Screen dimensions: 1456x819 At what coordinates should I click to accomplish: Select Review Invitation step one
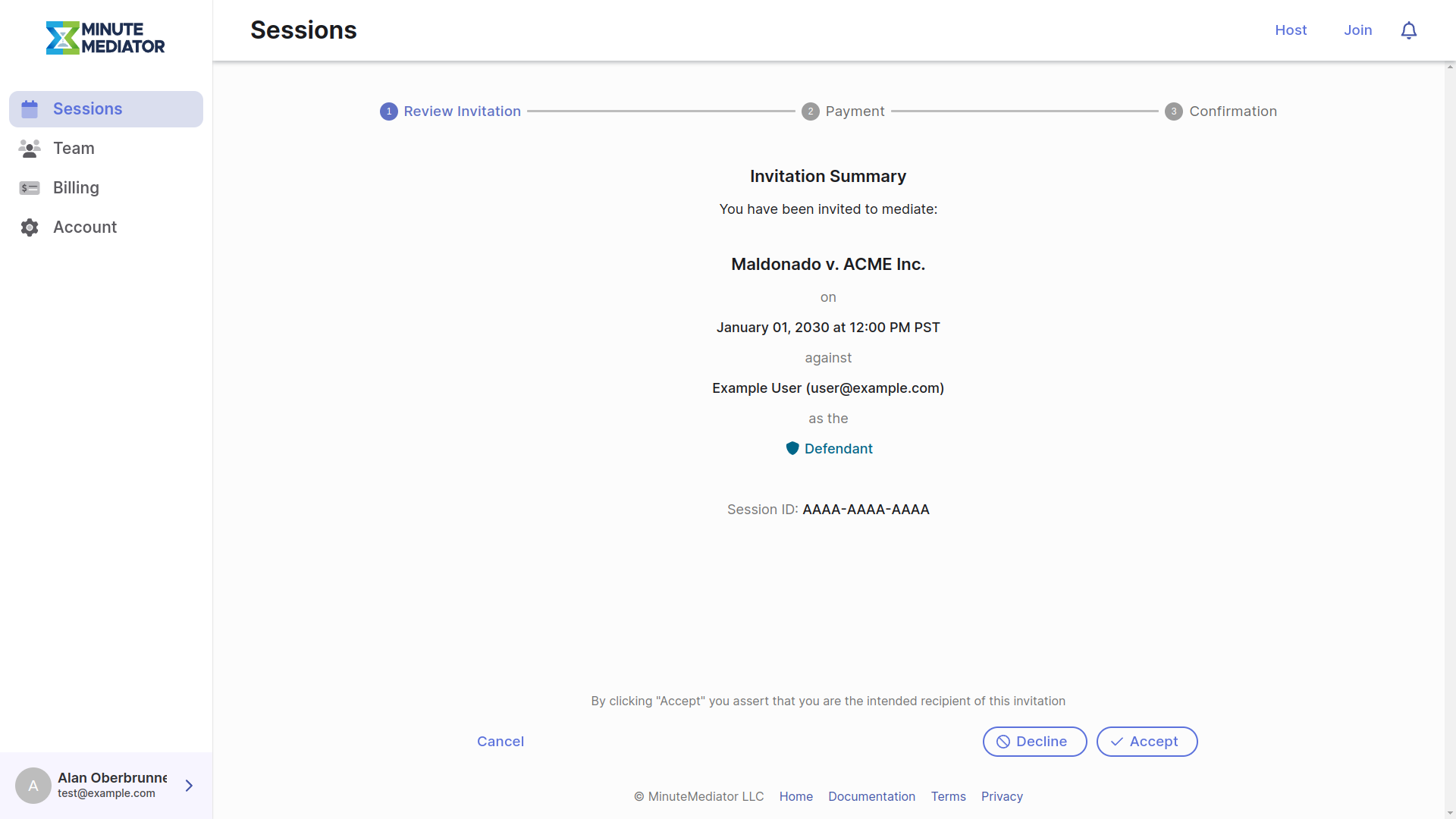pyautogui.click(x=450, y=111)
